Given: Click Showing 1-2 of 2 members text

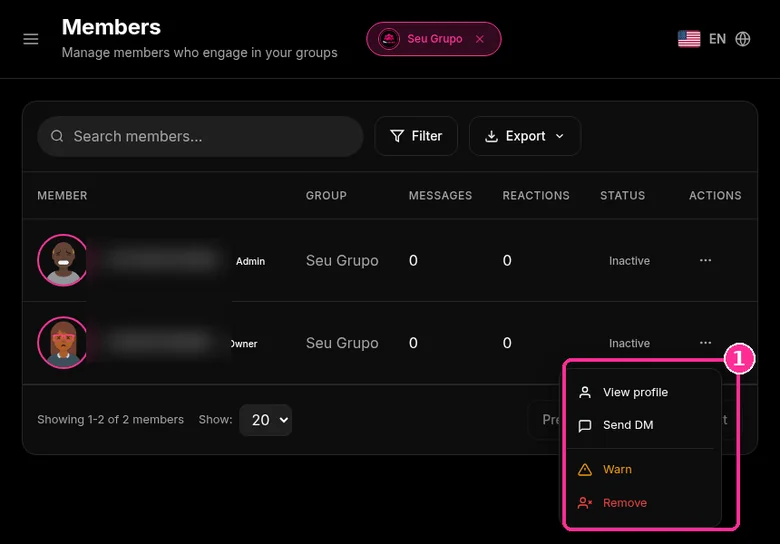Looking at the screenshot, I should (110, 420).
